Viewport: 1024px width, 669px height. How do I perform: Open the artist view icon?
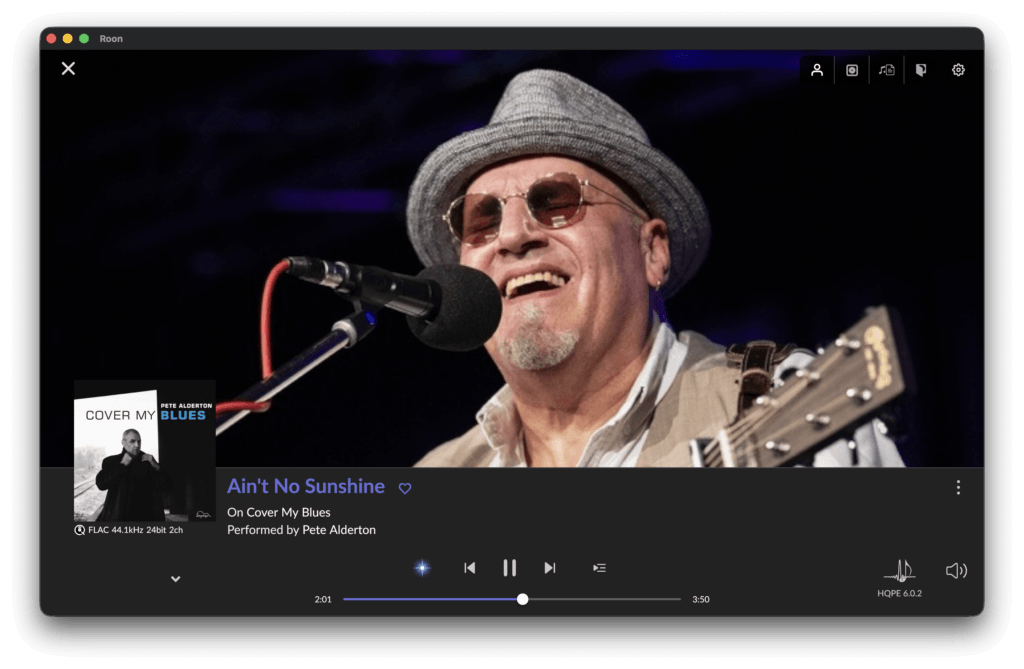coord(816,70)
